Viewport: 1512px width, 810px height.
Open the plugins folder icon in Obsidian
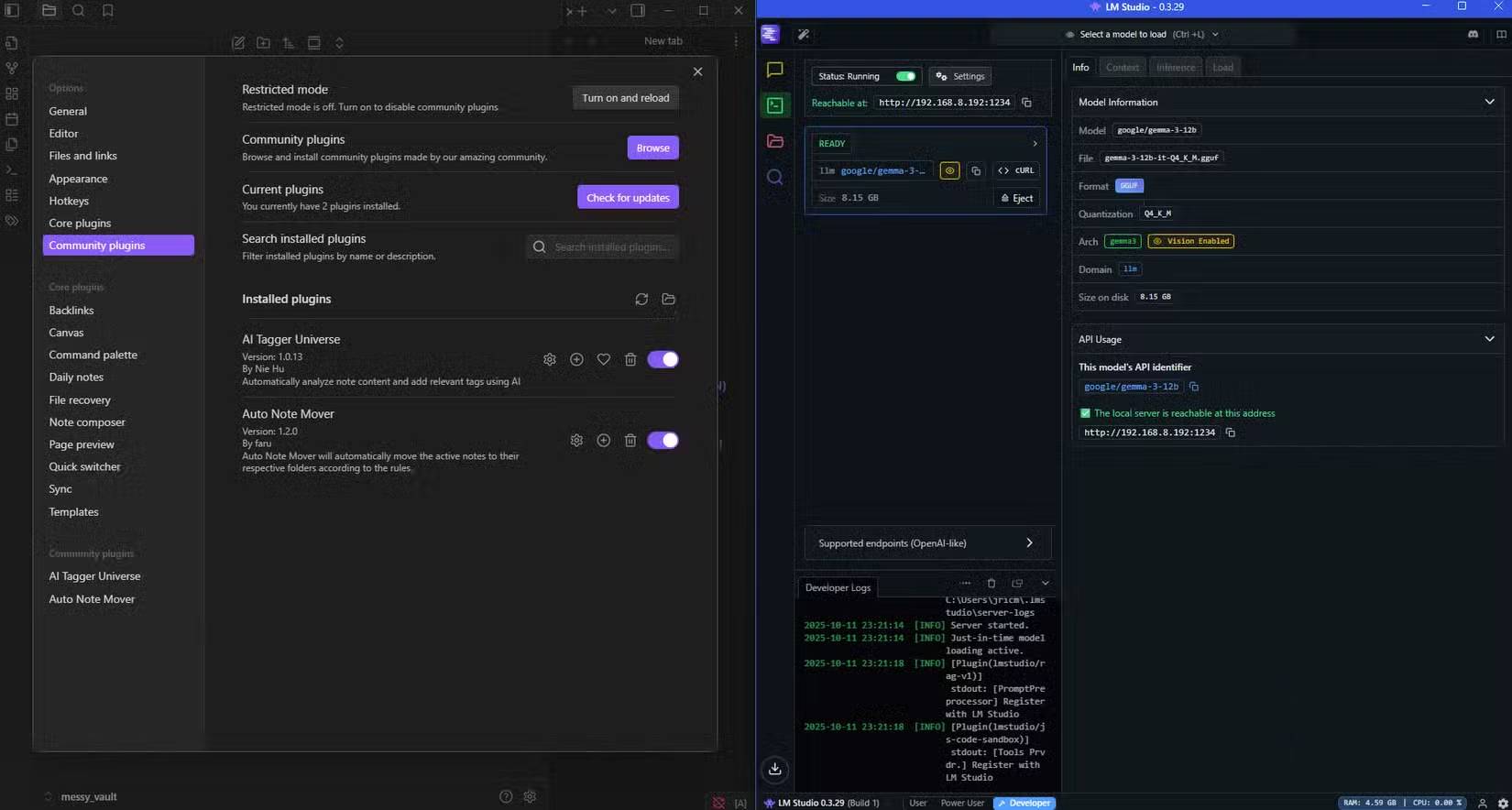(669, 299)
